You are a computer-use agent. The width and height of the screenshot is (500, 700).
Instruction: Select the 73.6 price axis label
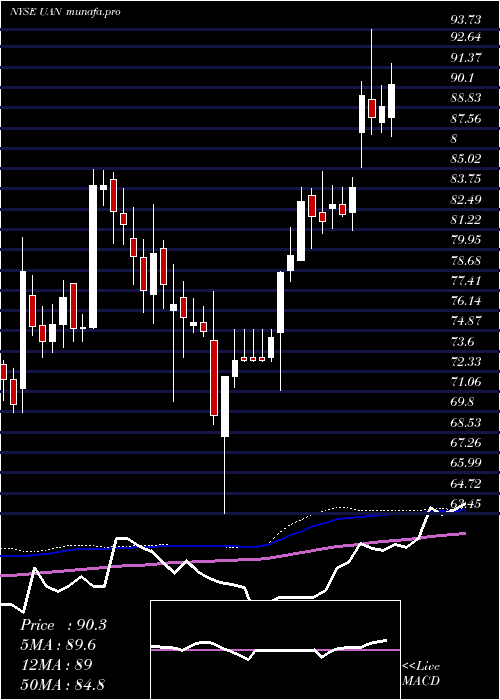point(462,342)
